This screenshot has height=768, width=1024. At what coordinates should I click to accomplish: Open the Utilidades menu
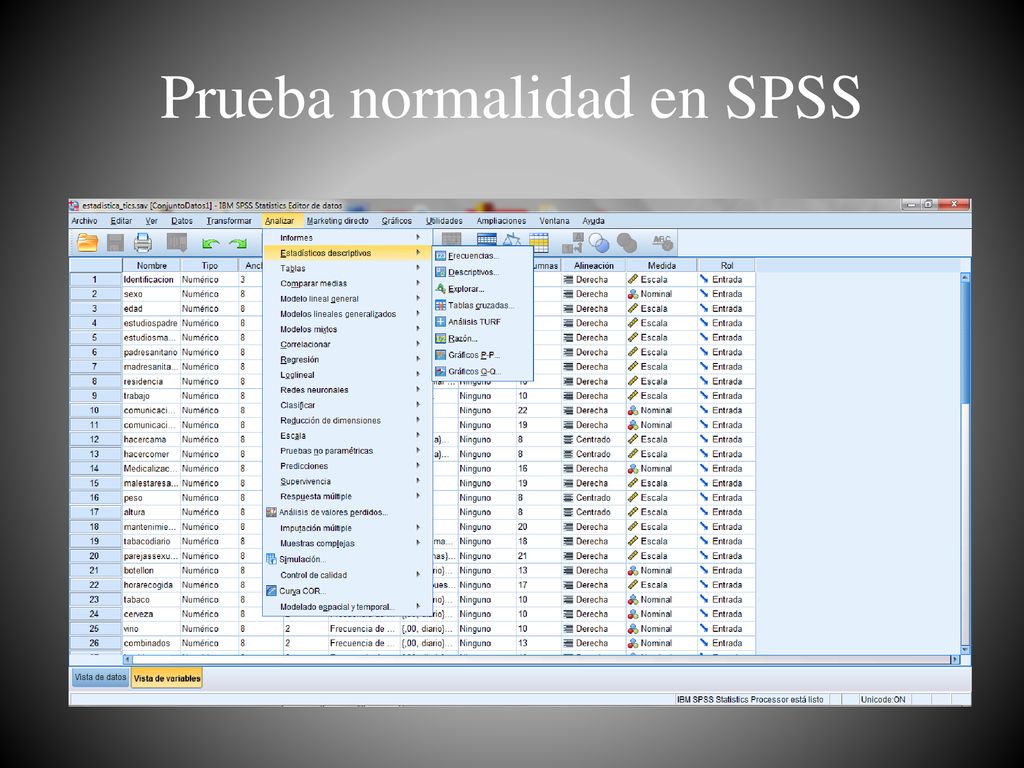(444, 221)
